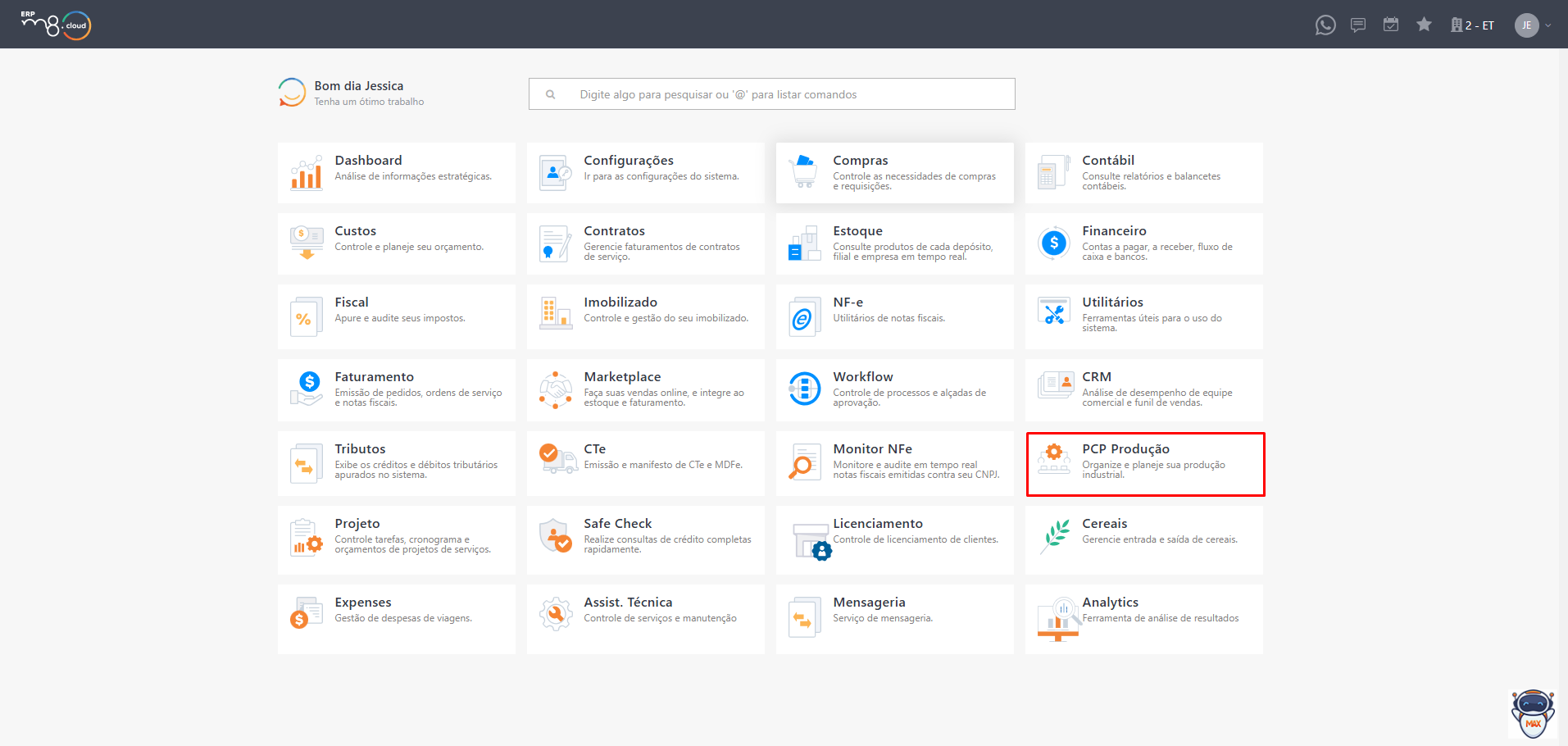The image size is (1568, 746).
Task: Open the PCP Produção gear icon
Action: [1054, 459]
